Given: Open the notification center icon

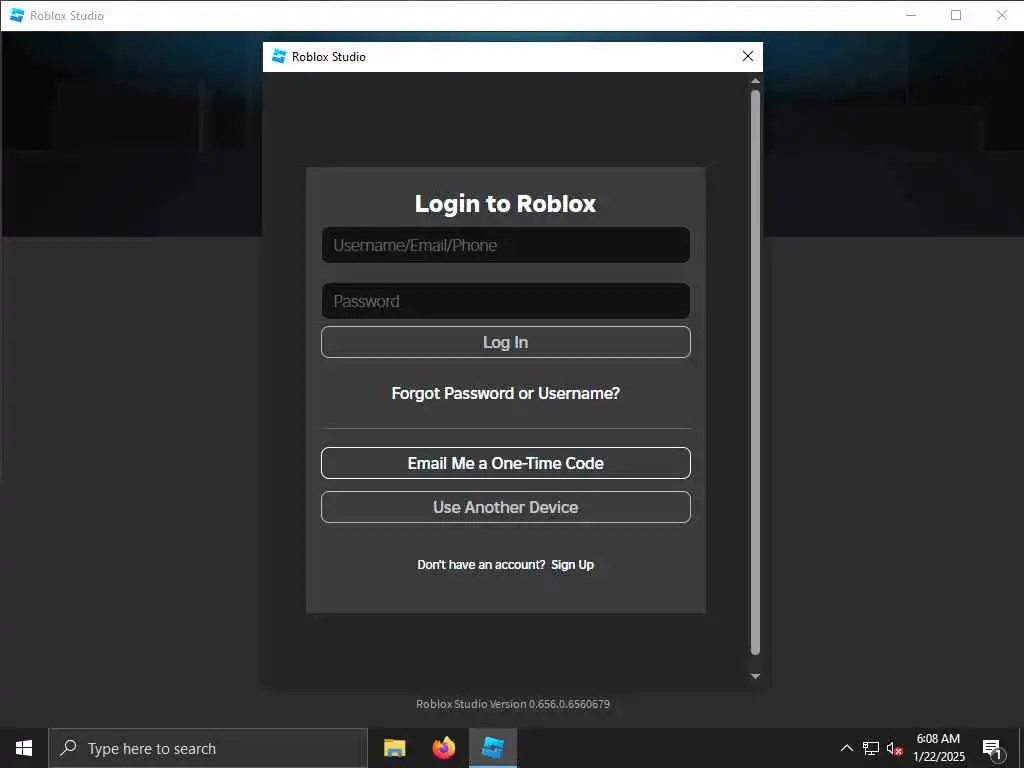Looking at the screenshot, I should tap(992, 748).
